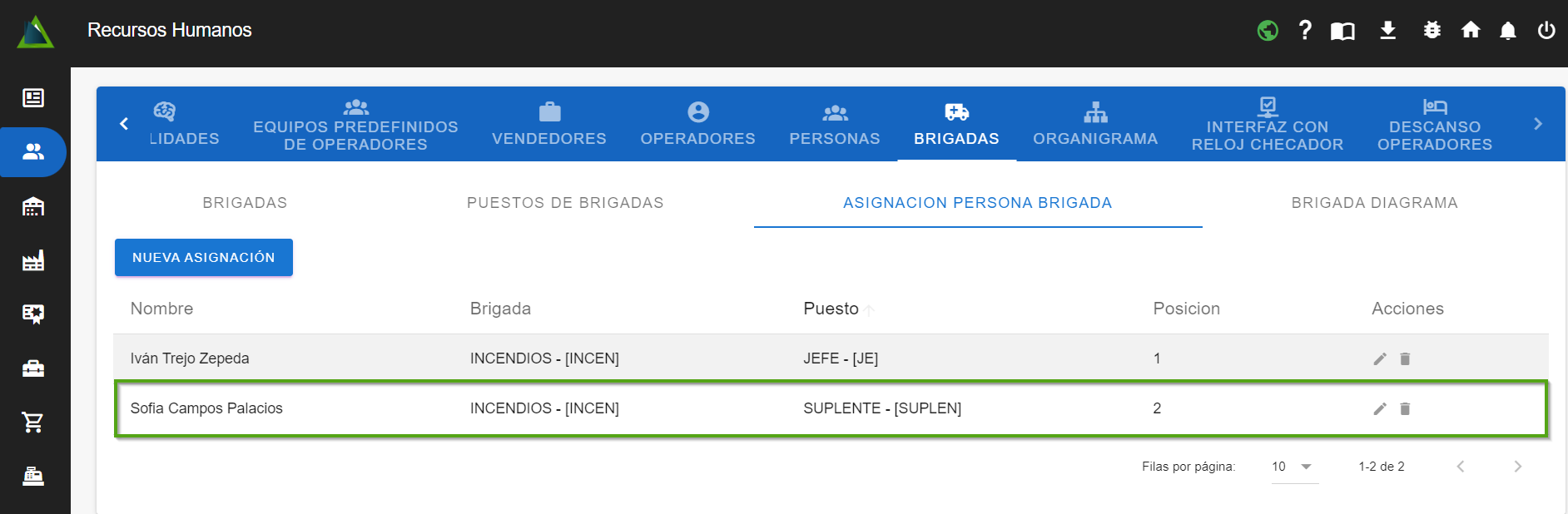1568x514 pixels.
Task: Open the help question mark icon
Action: (x=1305, y=31)
